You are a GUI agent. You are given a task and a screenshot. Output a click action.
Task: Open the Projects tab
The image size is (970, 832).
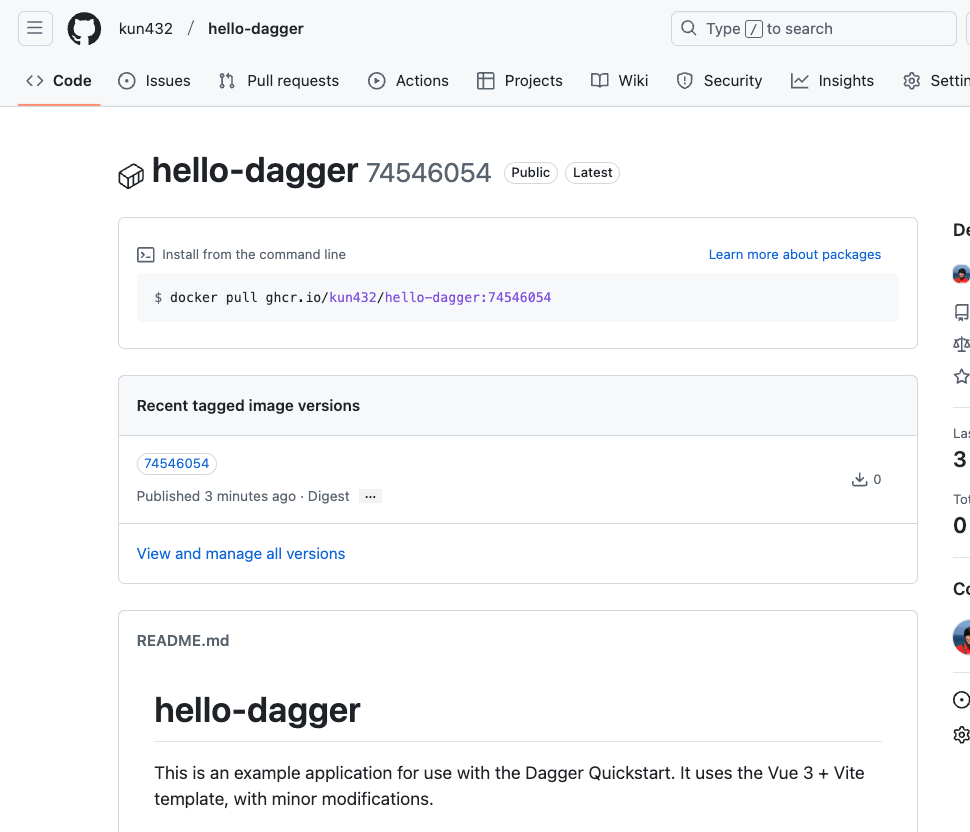520,81
